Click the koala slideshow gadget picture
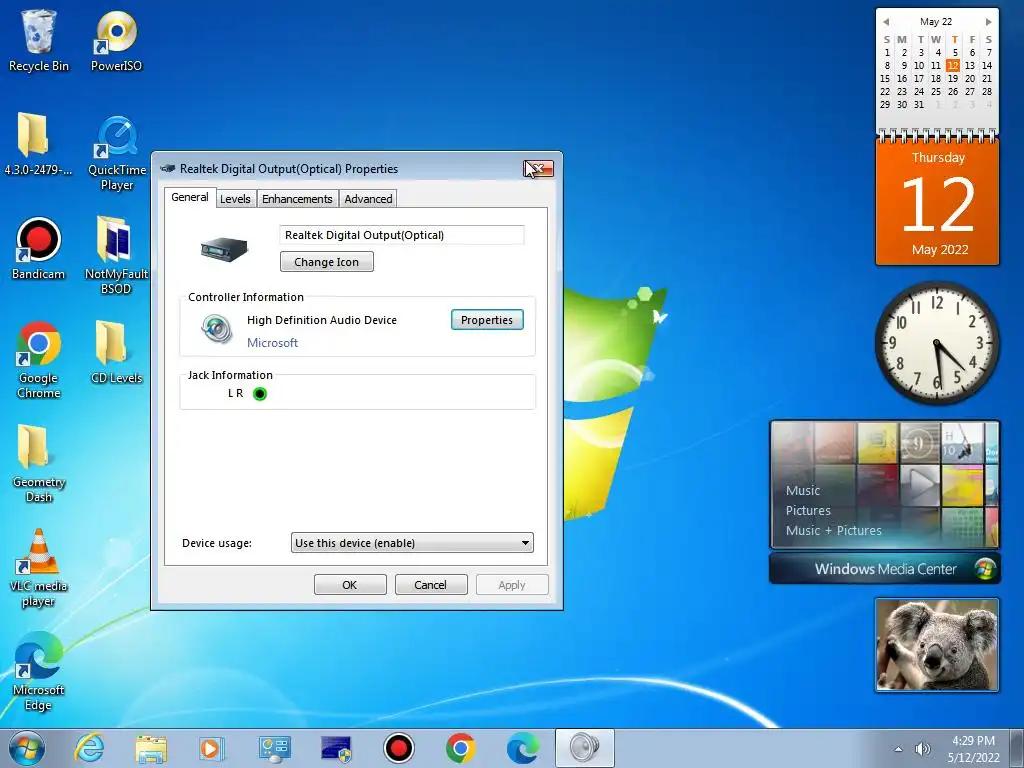Viewport: 1024px width, 768px height. click(937, 645)
